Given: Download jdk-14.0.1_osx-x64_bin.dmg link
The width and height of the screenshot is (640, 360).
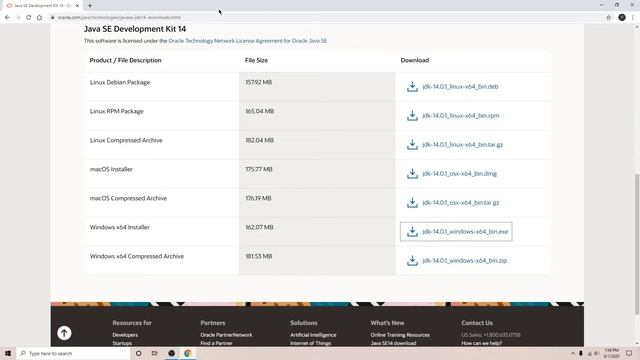Looking at the screenshot, I should (x=460, y=173).
